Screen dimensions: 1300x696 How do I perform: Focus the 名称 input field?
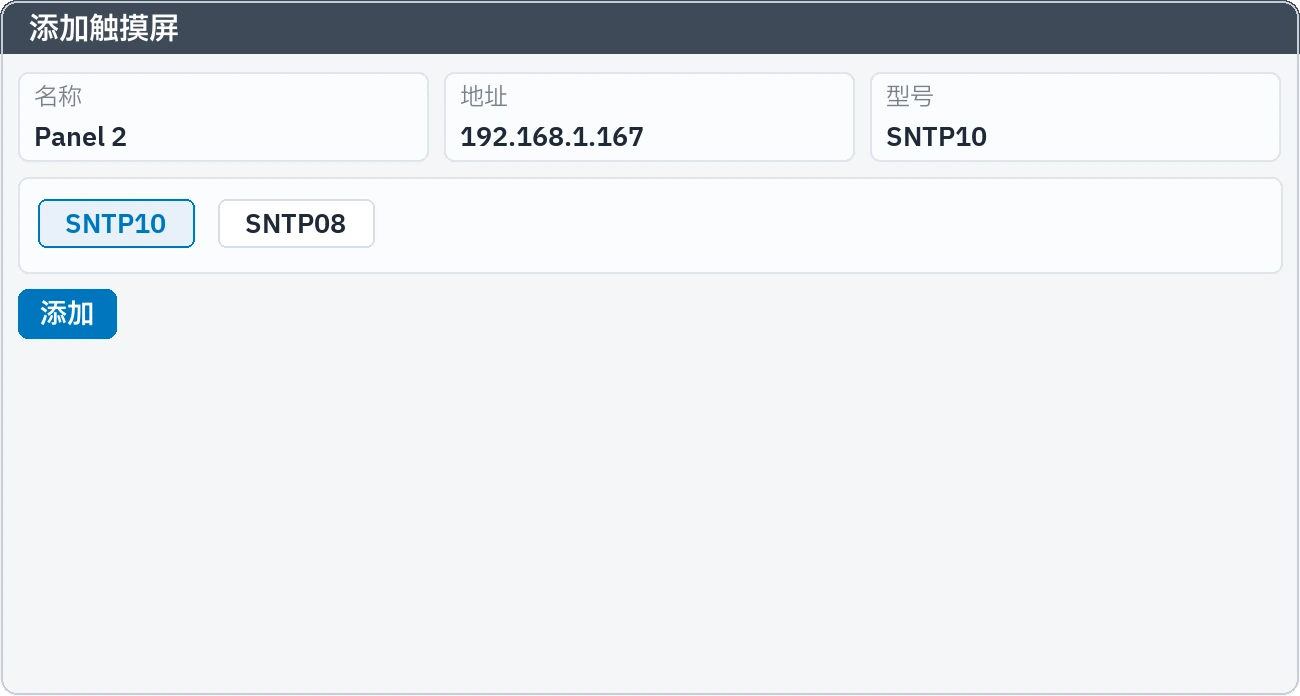223,117
